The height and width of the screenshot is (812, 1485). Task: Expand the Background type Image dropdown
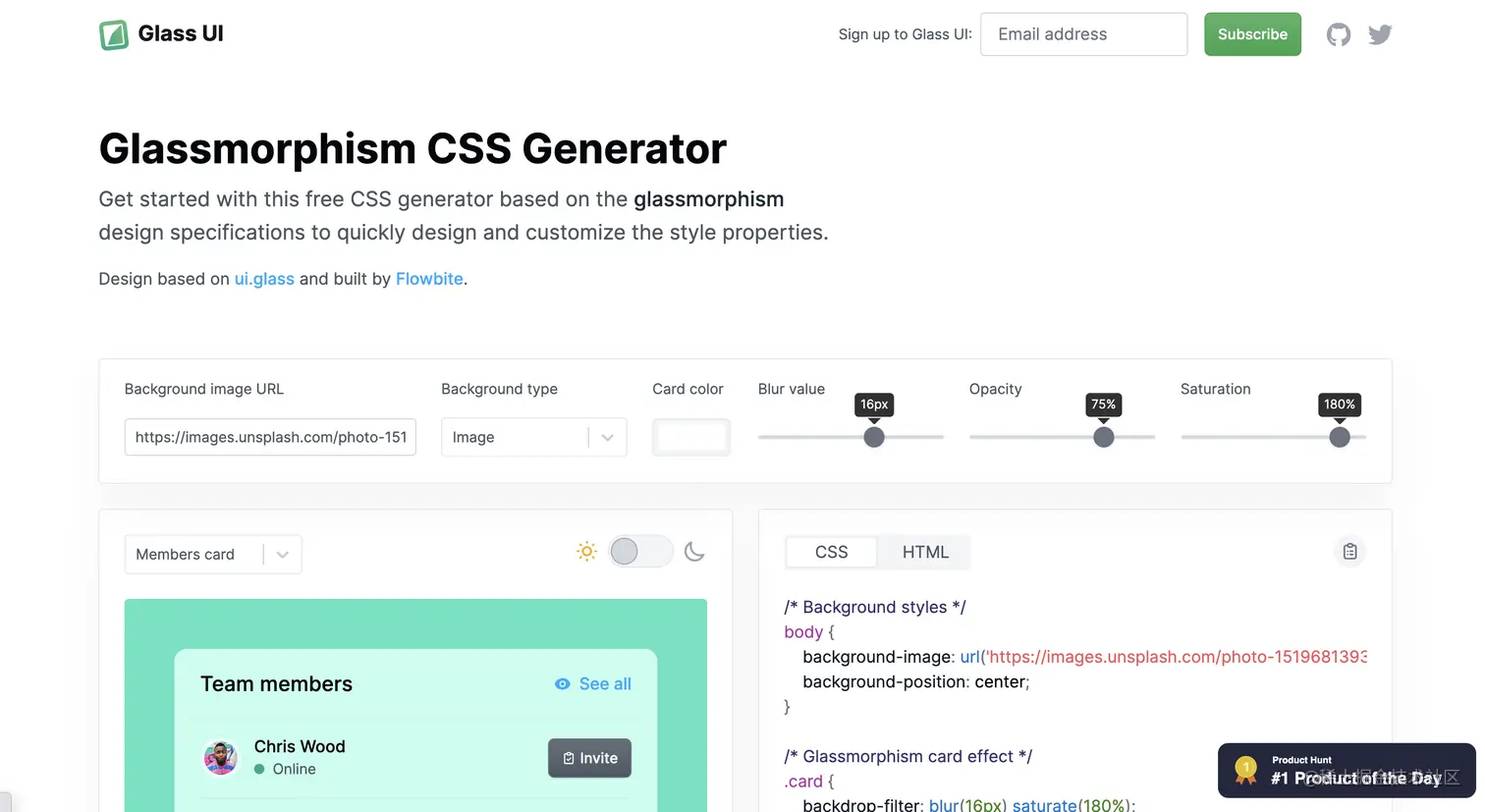[x=533, y=437]
